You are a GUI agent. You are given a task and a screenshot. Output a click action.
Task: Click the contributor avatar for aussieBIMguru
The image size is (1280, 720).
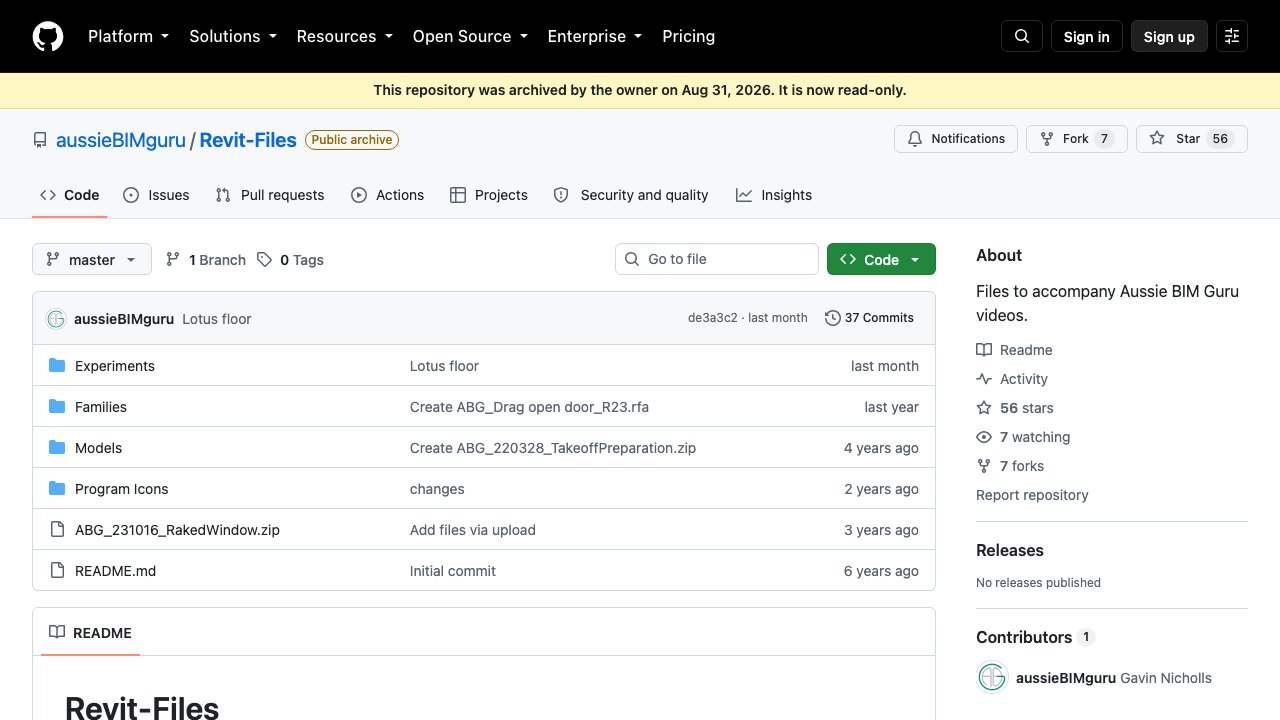pyautogui.click(x=992, y=678)
